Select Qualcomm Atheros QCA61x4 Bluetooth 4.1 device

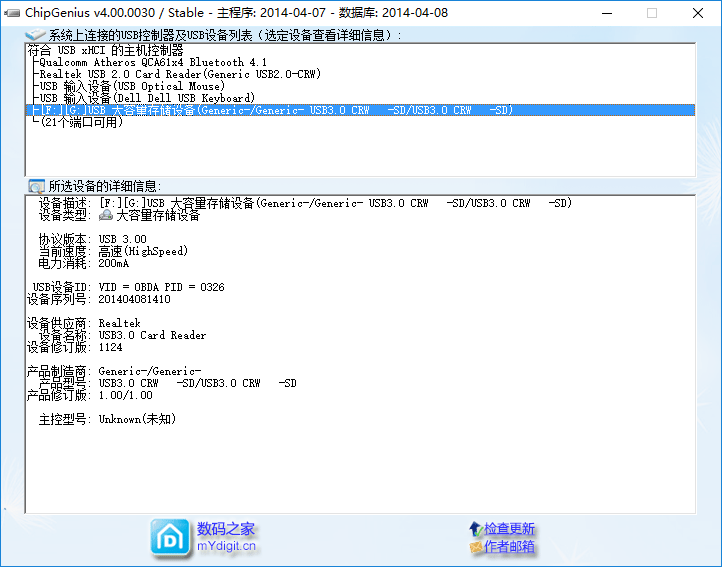(x=153, y=62)
